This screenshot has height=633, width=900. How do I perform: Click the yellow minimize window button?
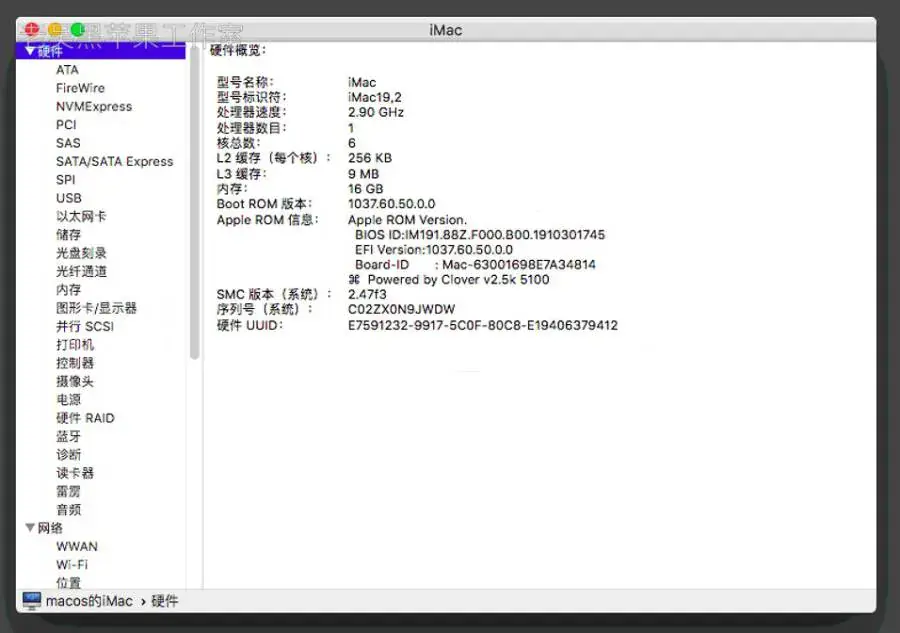[x=55, y=29]
